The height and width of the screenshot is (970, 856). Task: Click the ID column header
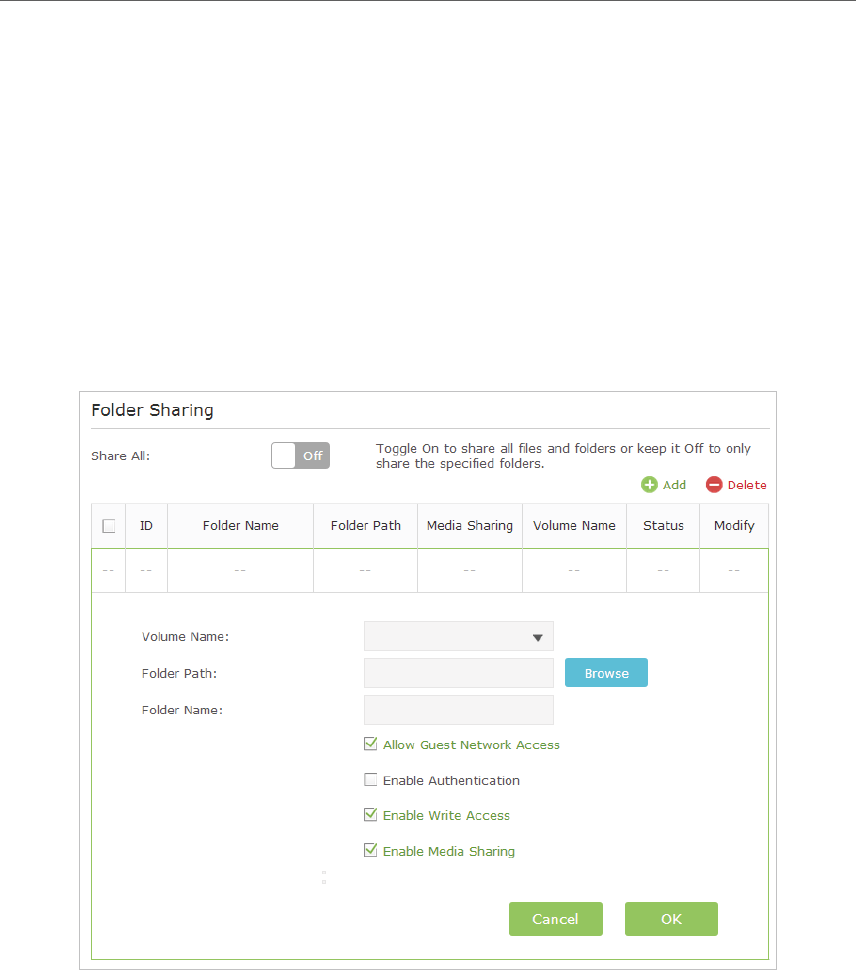147,526
